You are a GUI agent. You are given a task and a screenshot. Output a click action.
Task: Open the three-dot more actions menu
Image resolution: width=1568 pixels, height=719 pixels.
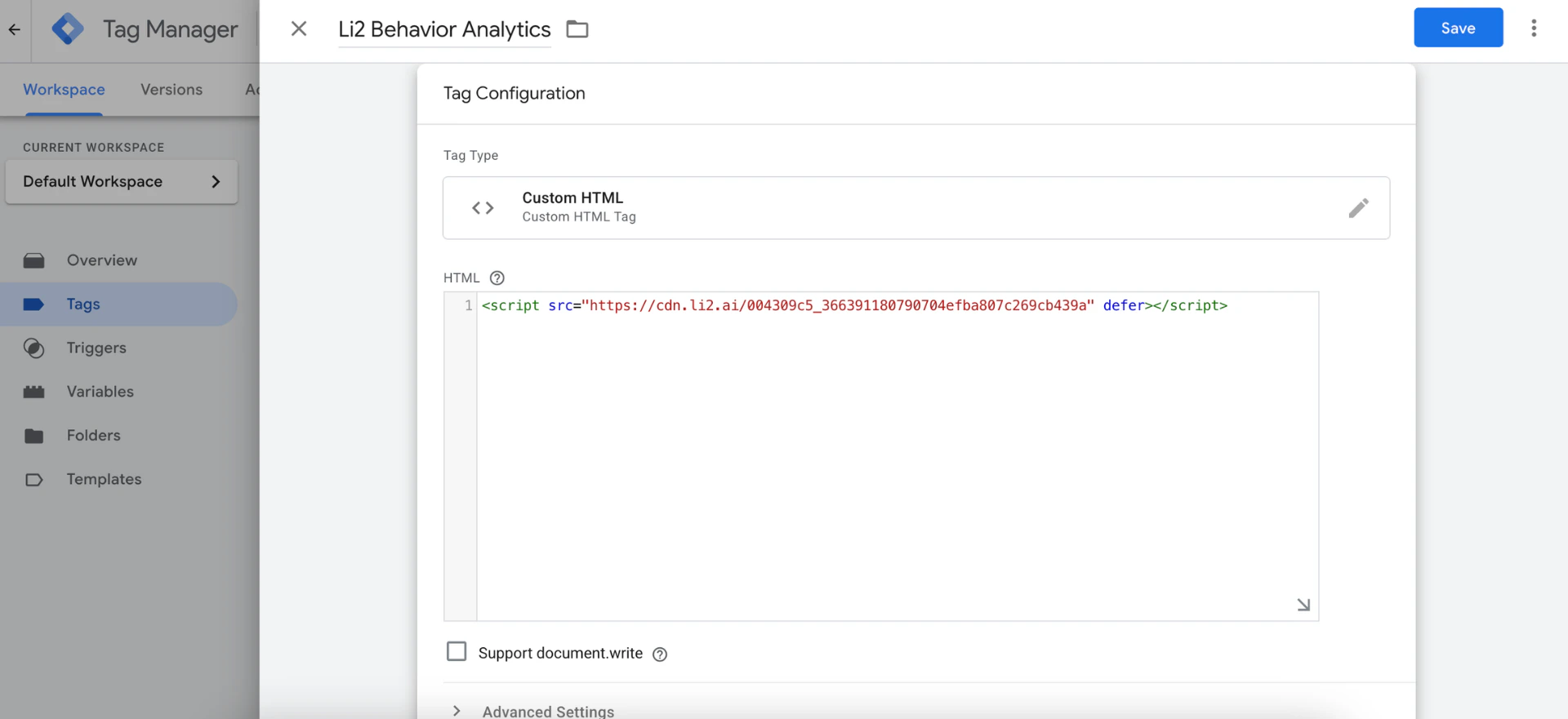(x=1534, y=28)
